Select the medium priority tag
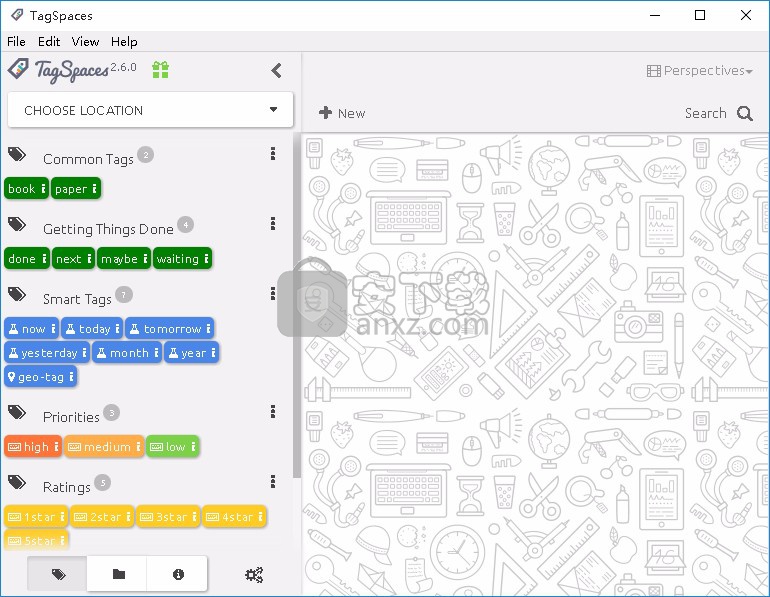 pos(104,446)
